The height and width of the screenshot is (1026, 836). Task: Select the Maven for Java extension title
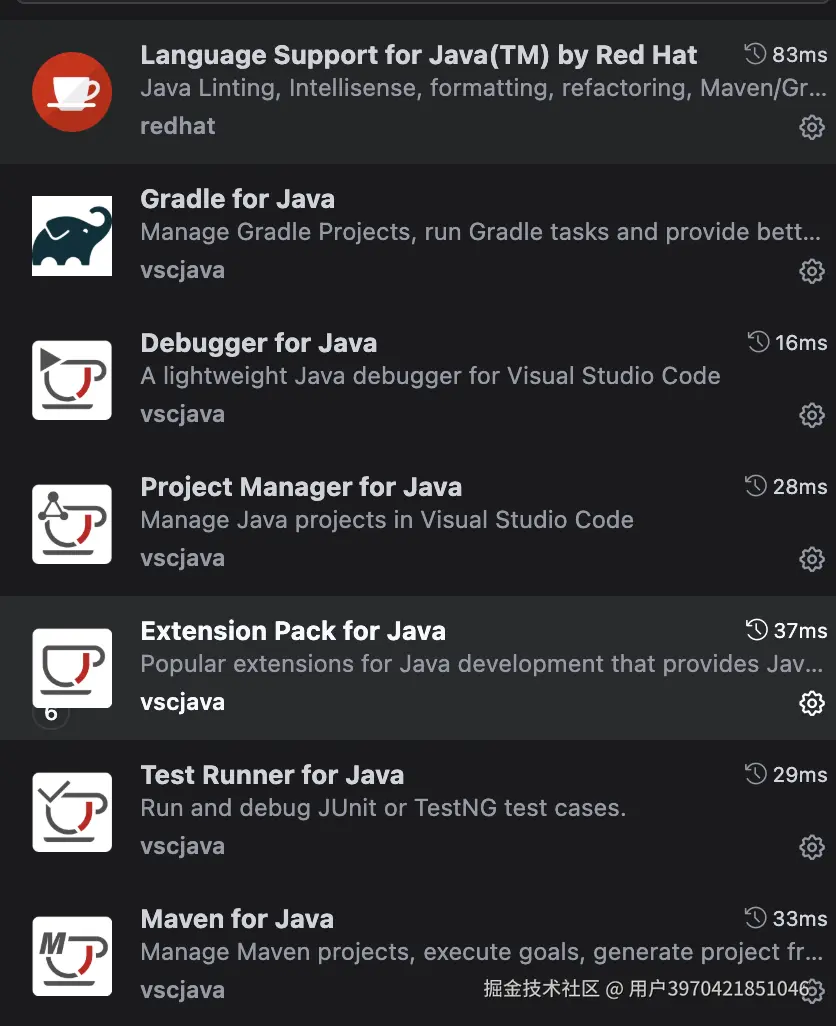click(237, 919)
